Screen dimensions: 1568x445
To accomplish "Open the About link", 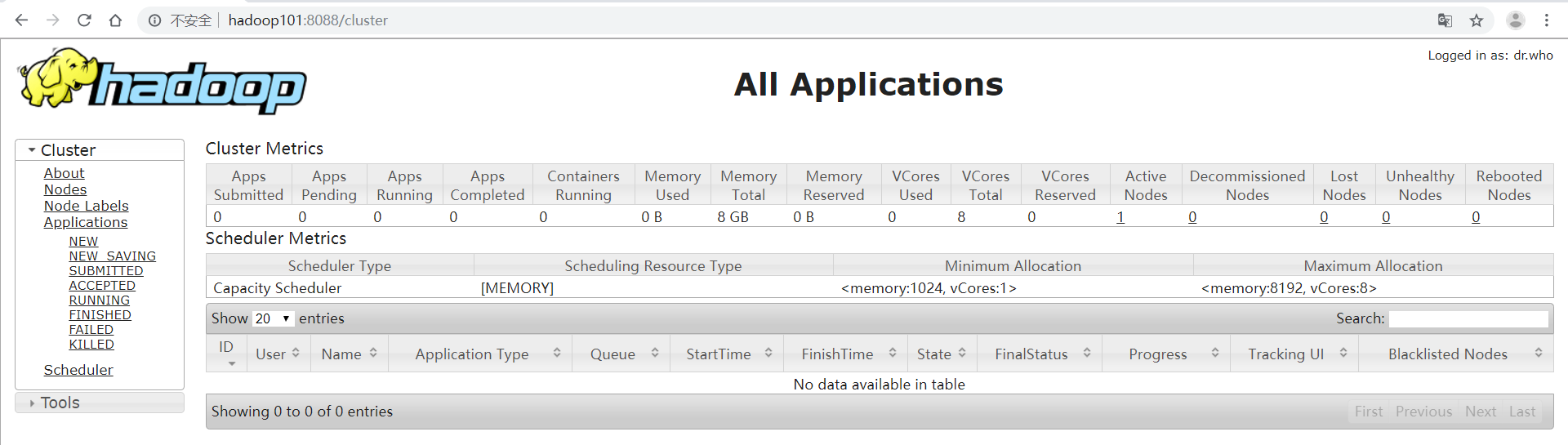I will pos(64,173).
